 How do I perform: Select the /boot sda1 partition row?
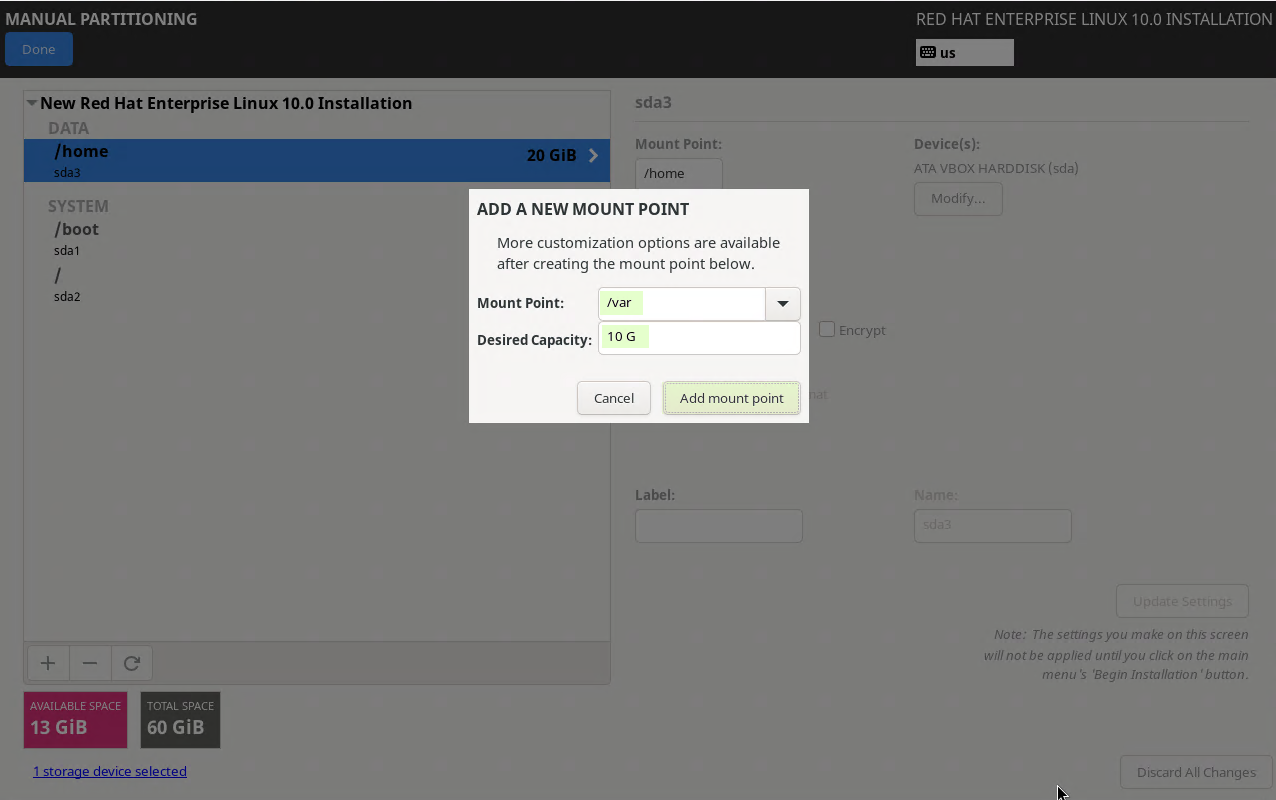click(x=316, y=239)
